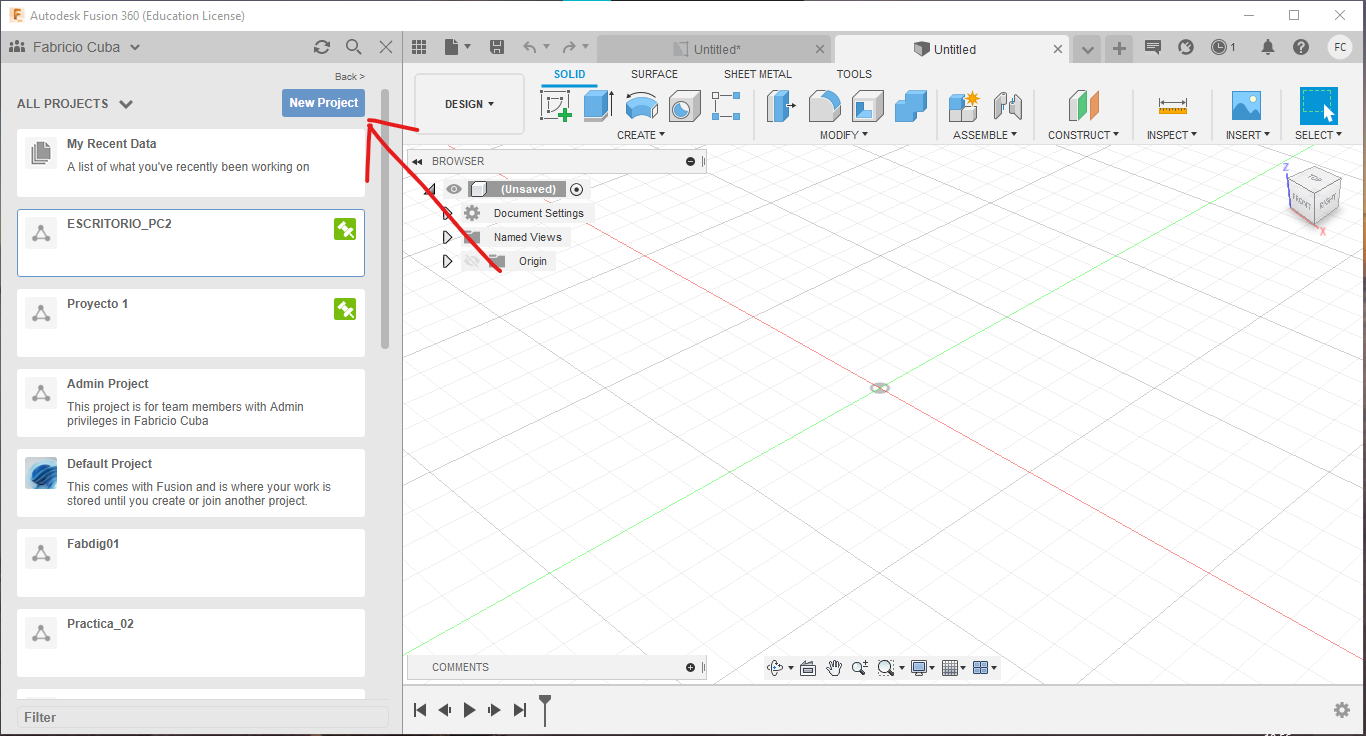Viewport: 1366px width, 736px height.
Task: Open the notifications bell
Action: pos(1268,47)
